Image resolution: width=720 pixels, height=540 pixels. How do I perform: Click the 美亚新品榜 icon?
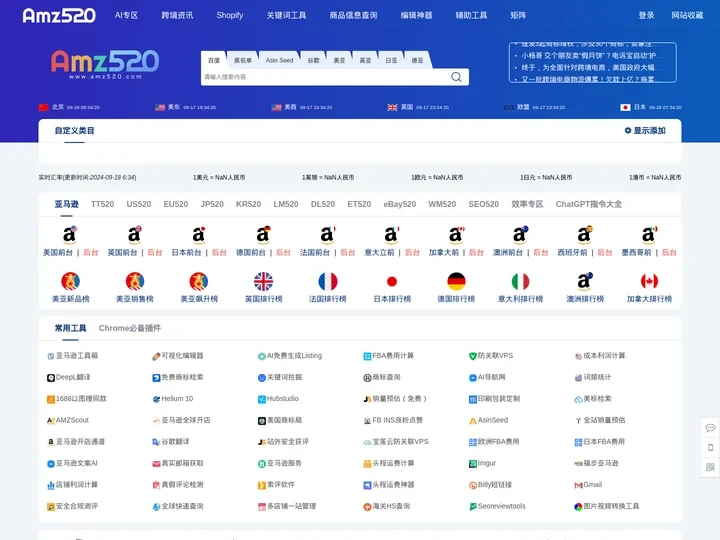pos(70,281)
